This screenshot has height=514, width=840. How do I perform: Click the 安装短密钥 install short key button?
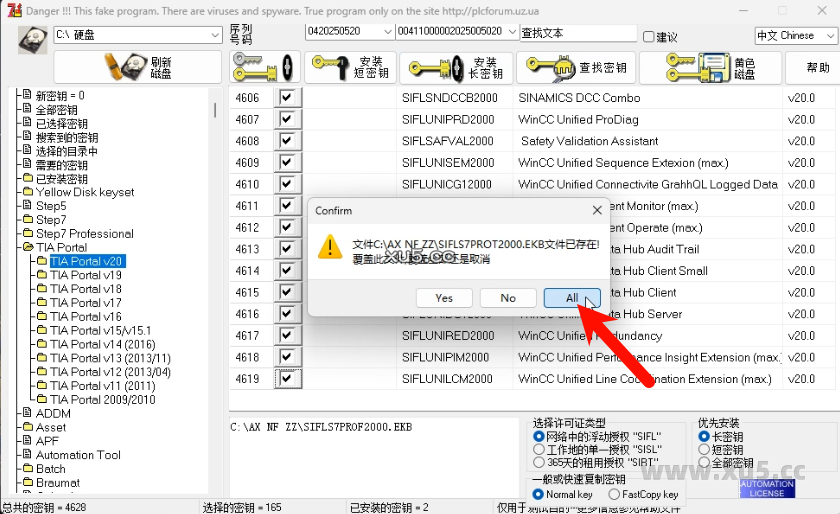click(349, 68)
